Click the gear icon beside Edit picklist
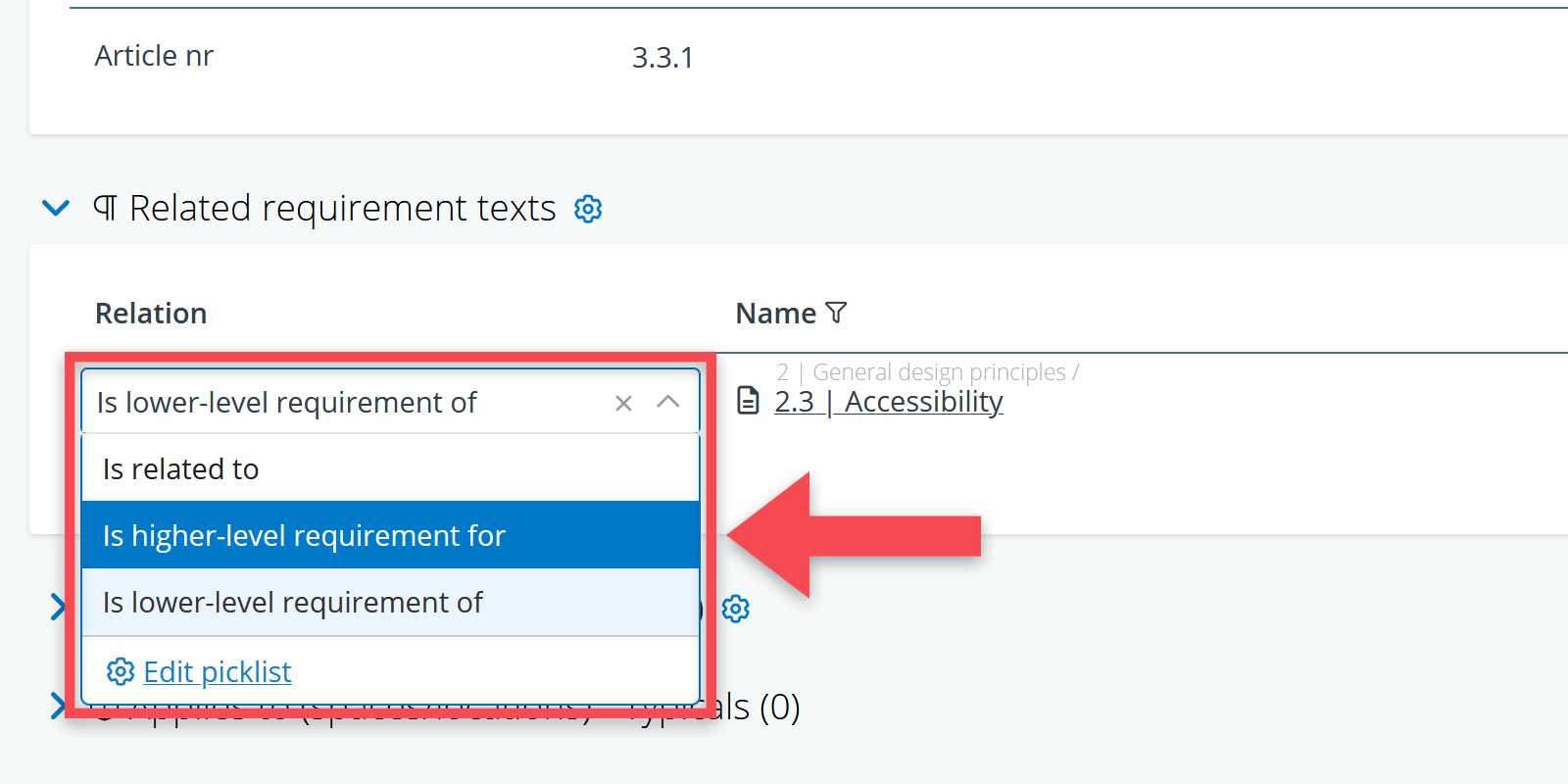 click(121, 671)
